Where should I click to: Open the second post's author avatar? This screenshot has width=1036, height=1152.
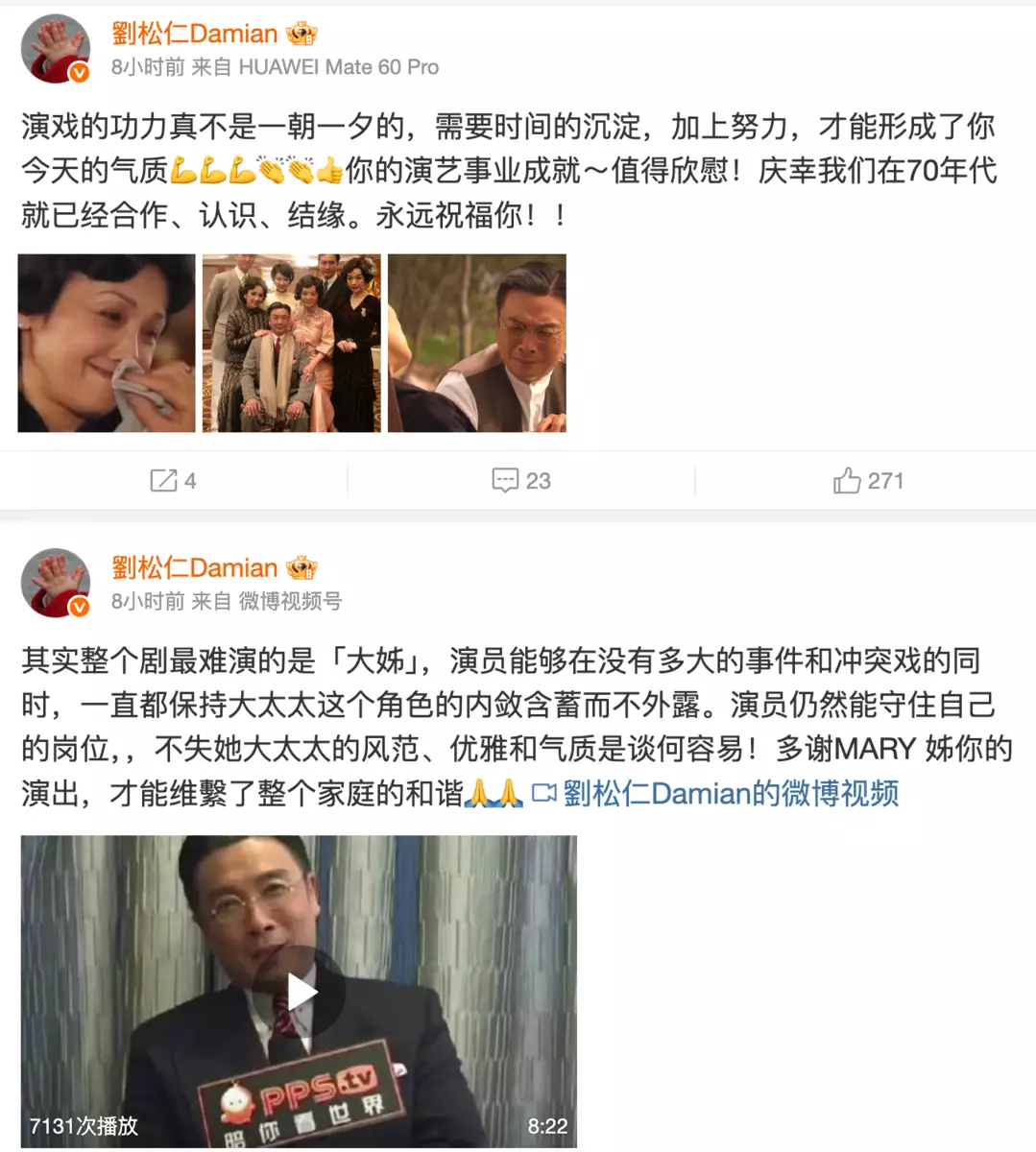(56, 583)
